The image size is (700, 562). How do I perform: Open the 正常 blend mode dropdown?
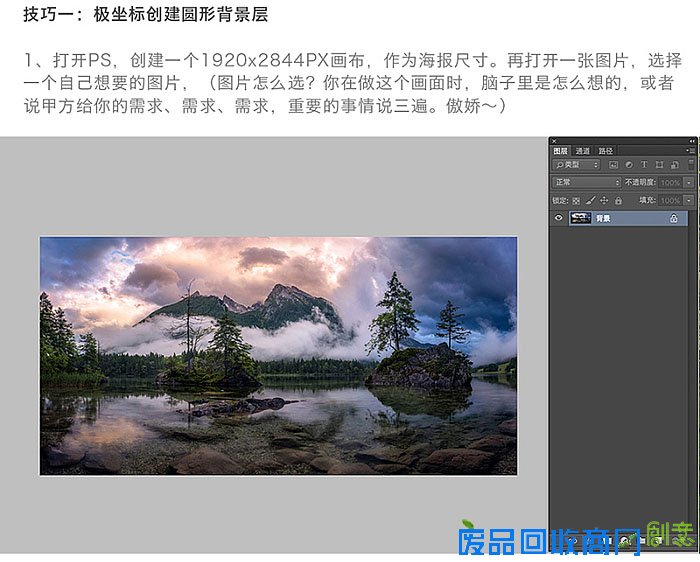pos(586,182)
